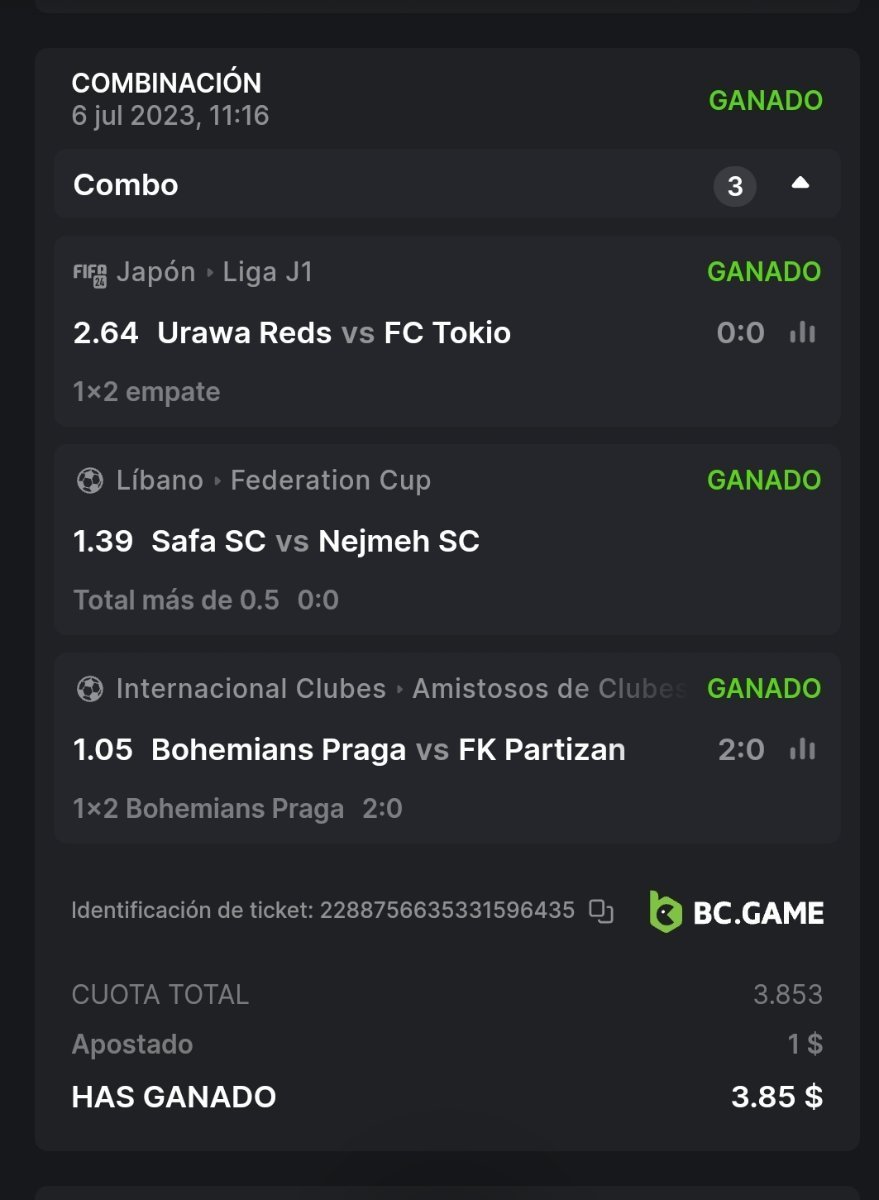Click the BC.GAME logo
Viewport: 879px width, 1200px height.
[x=737, y=912]
